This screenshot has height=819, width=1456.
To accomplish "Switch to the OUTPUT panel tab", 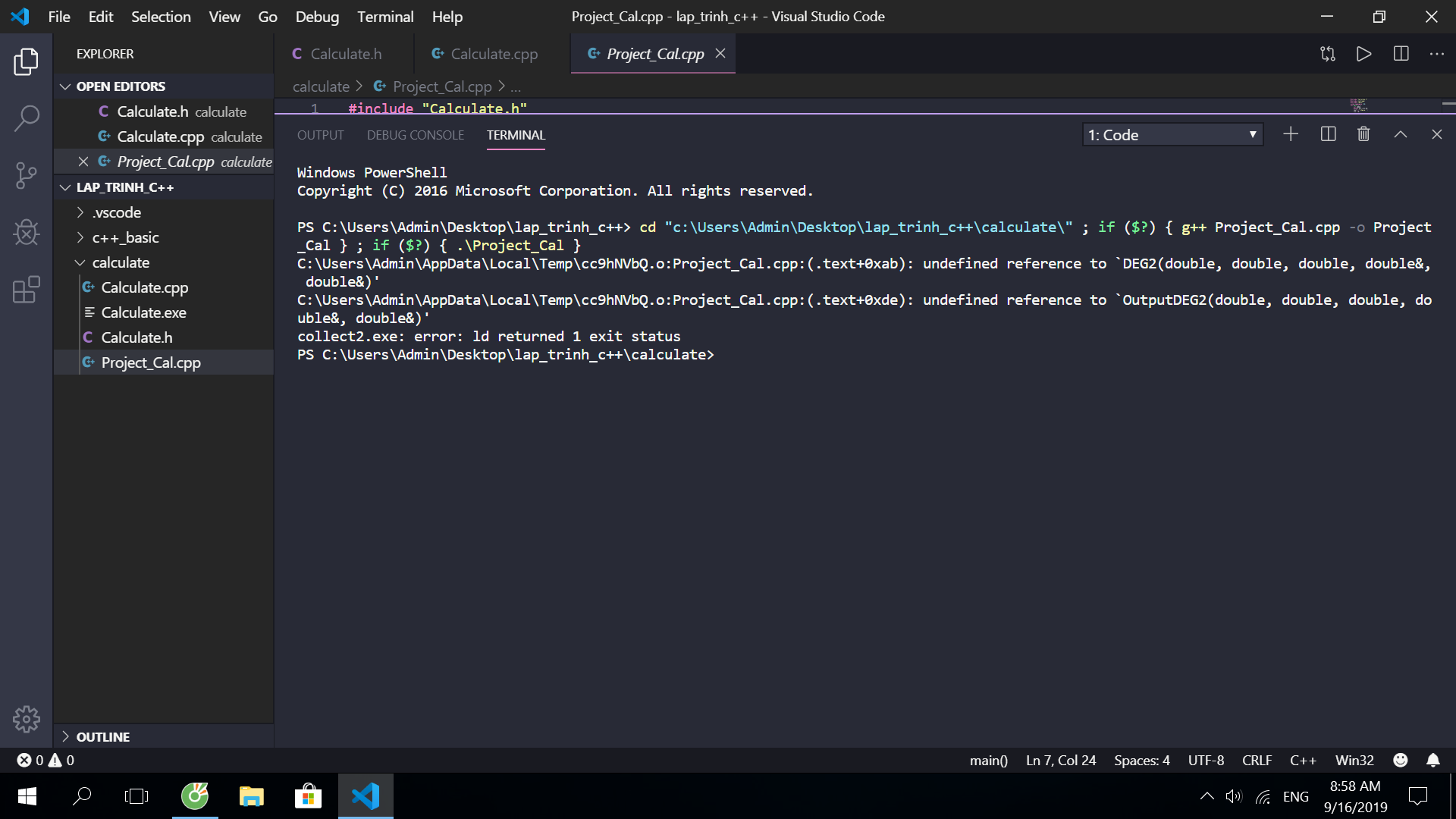I will tap(320, 135).
